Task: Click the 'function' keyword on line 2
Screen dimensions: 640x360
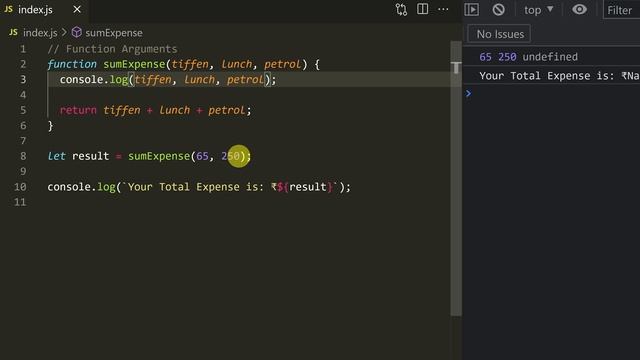Action: pyautogui.click(x=72, y=64)
